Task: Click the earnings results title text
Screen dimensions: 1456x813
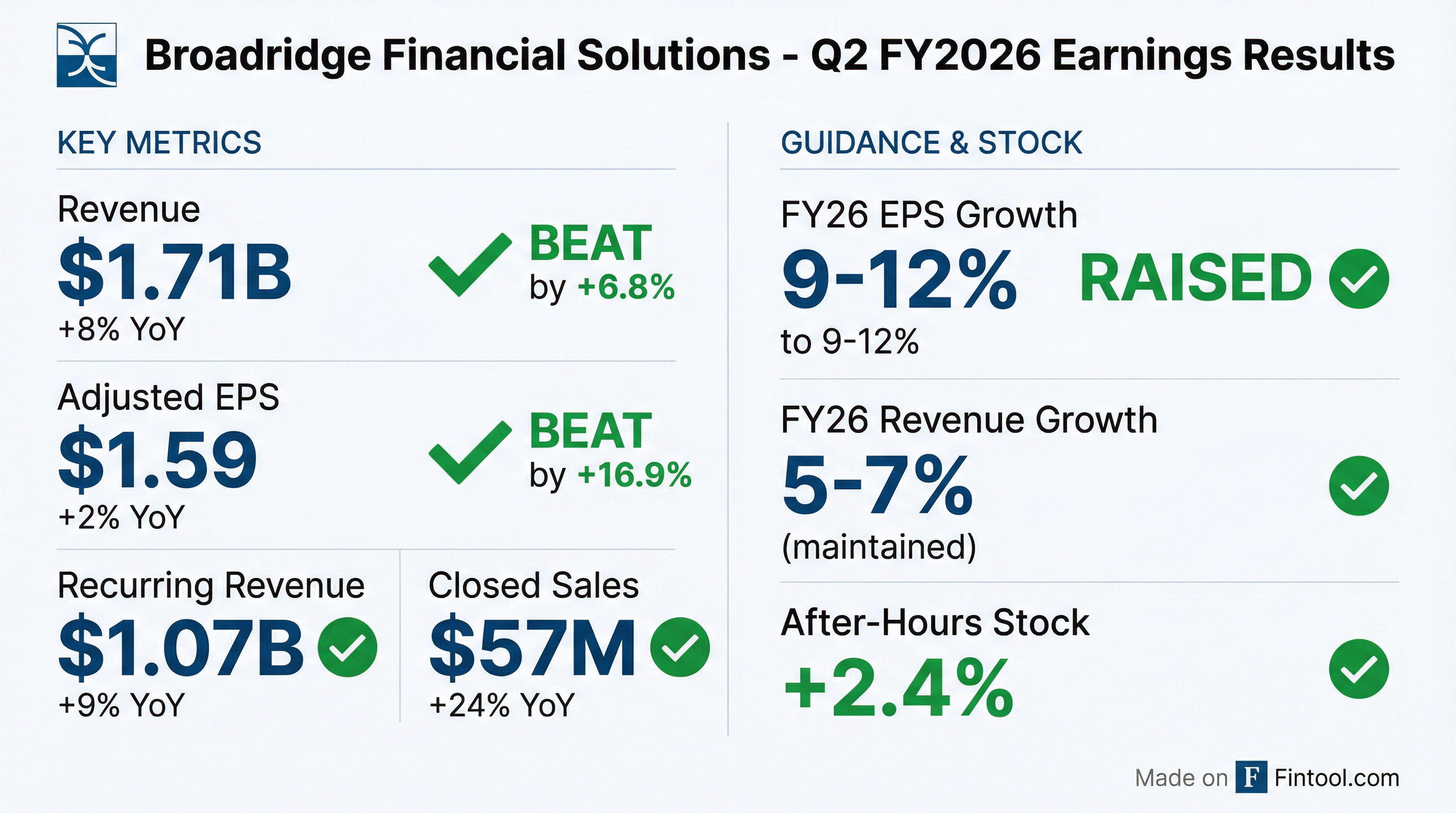Action: coord(769,56)
